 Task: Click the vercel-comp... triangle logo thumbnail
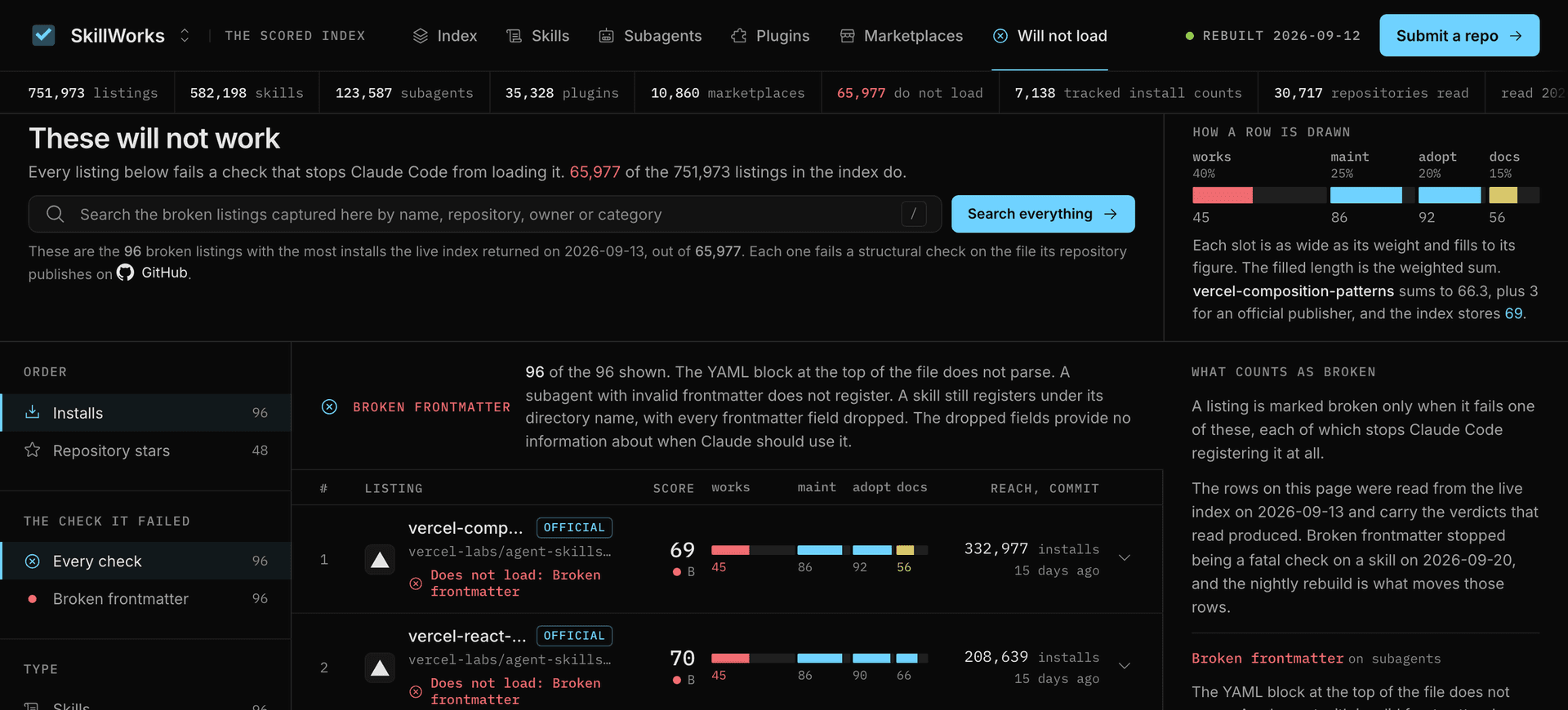click(x=380, y=560)
